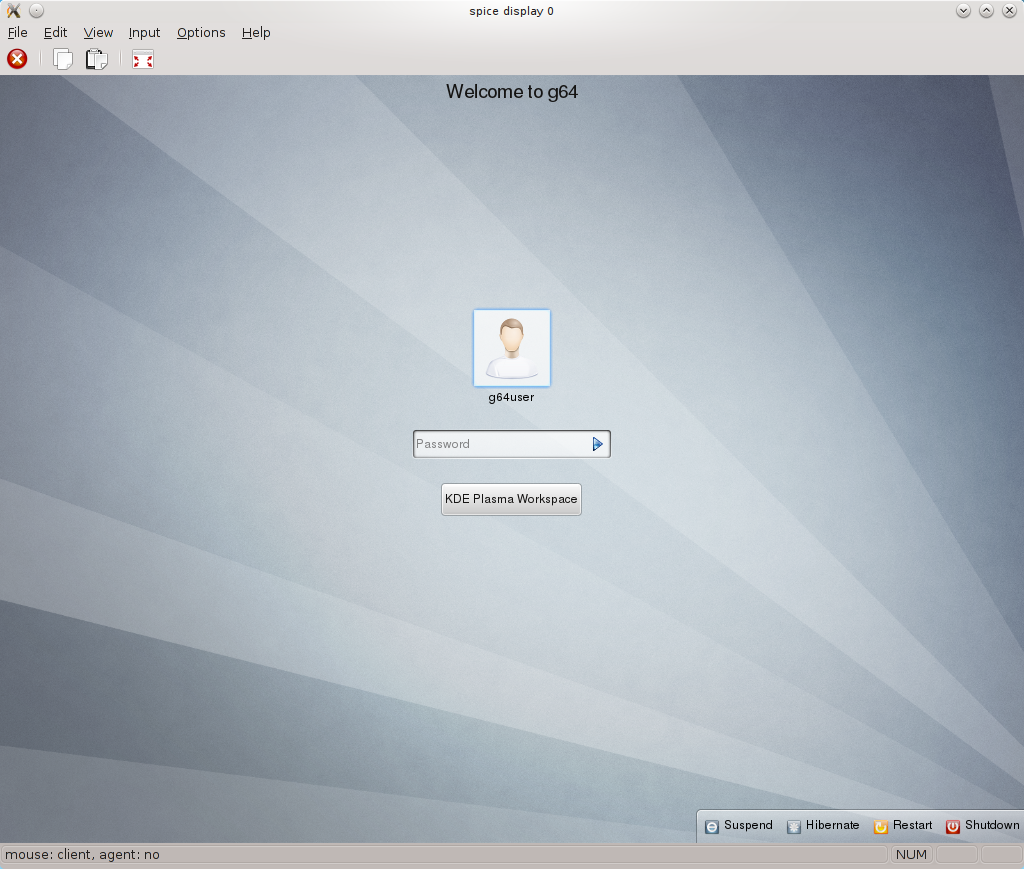Focus the Password input field
The image size is (1024, 869).
click(500, 444)
